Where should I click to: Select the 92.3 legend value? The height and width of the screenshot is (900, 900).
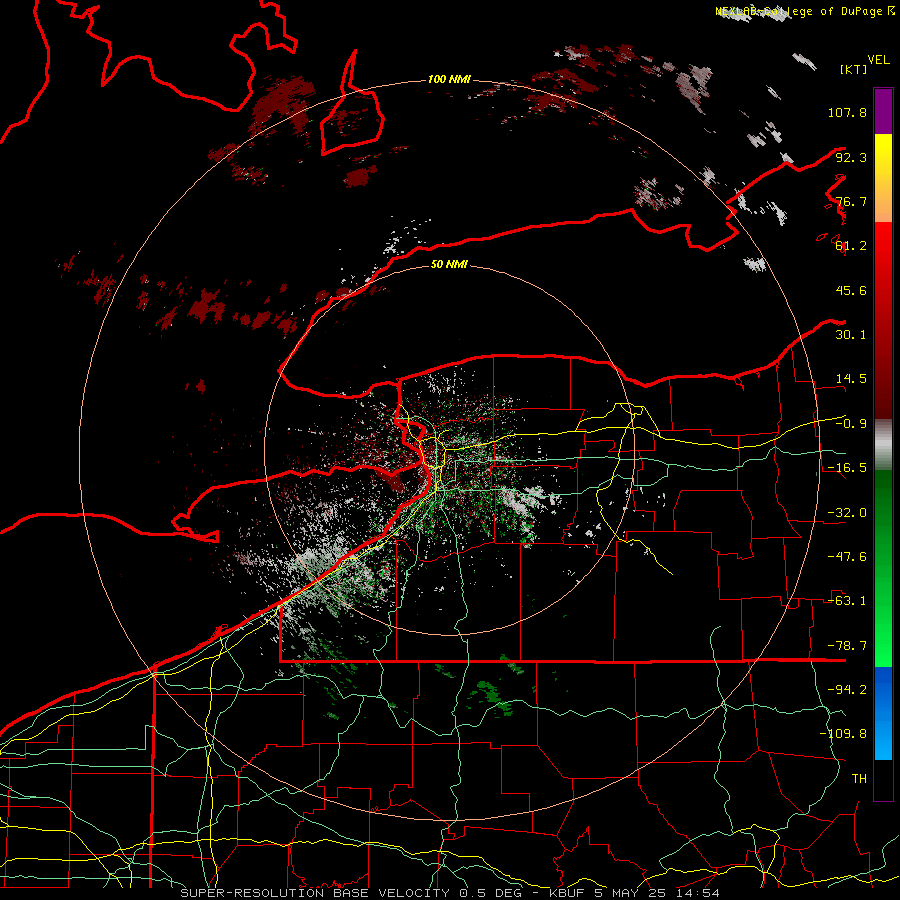851,157
